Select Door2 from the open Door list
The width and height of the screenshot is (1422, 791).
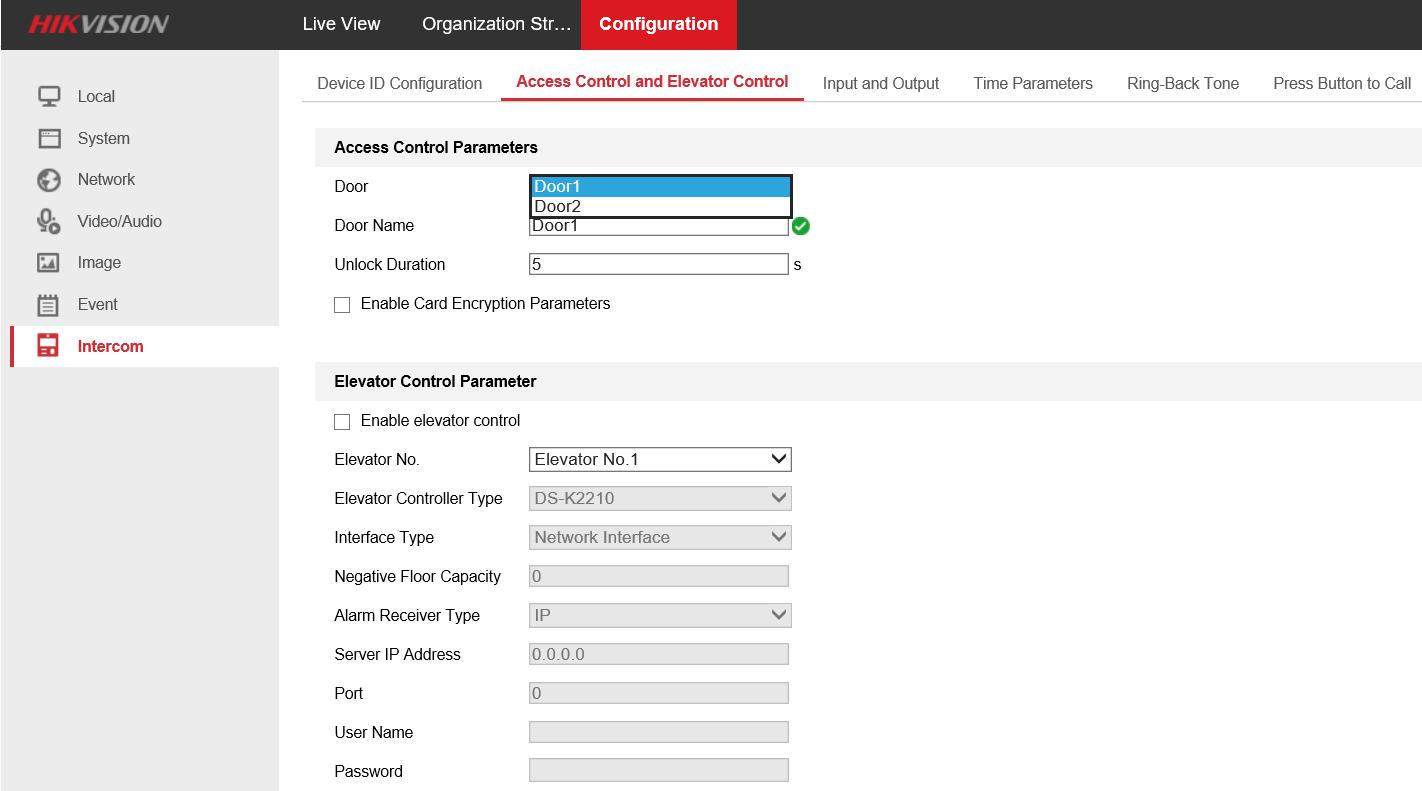pos(659,207)
